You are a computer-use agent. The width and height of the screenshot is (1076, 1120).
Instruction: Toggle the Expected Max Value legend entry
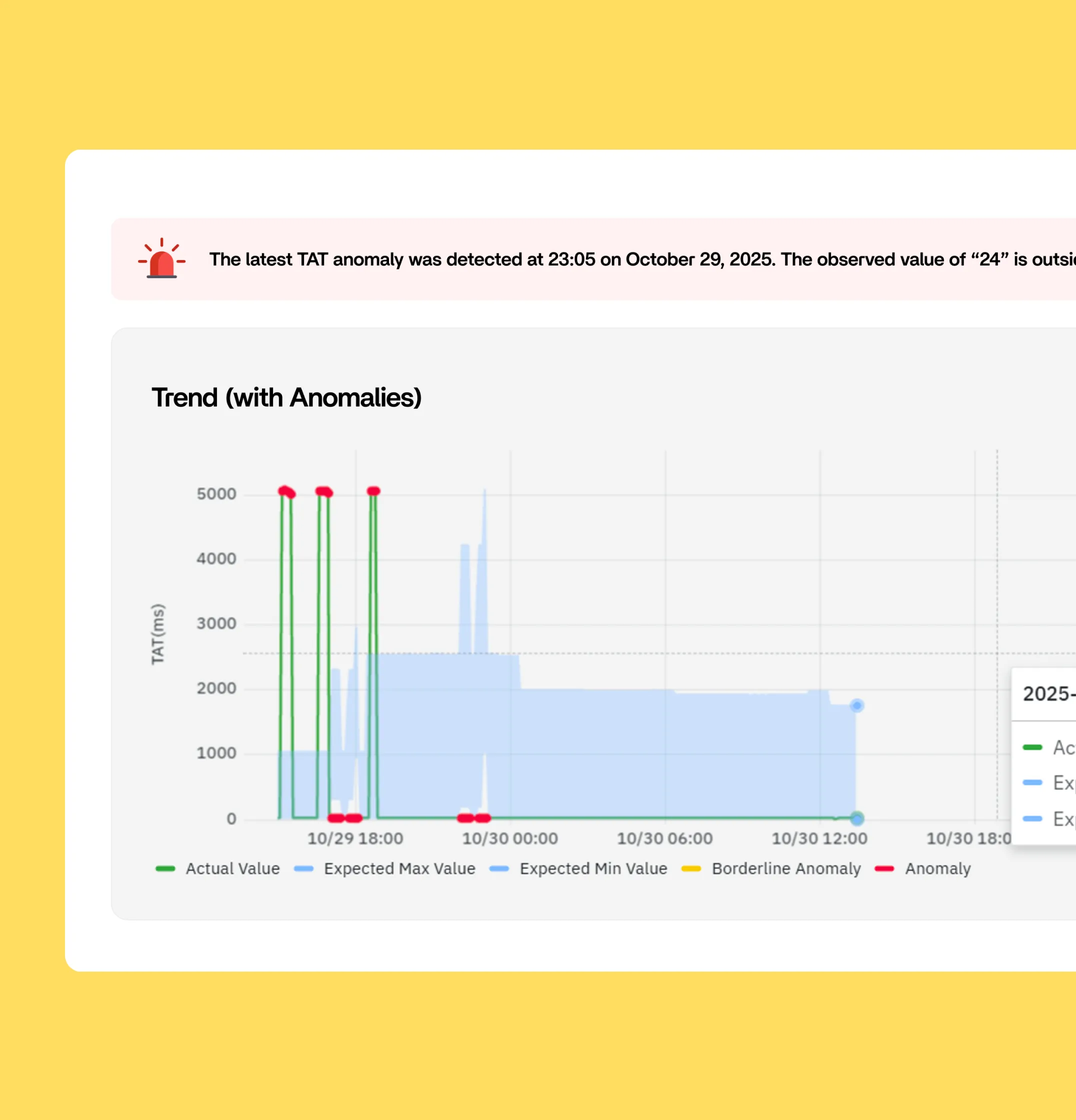pyautogui.click(x=399, y=868)
